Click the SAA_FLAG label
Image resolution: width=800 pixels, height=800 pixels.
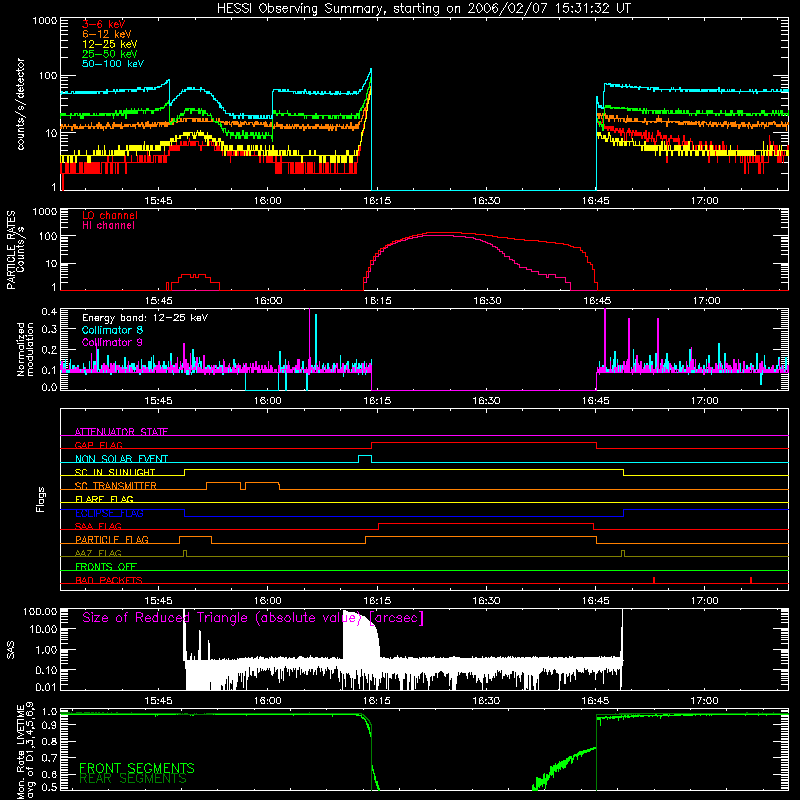[x=98, y=526]
